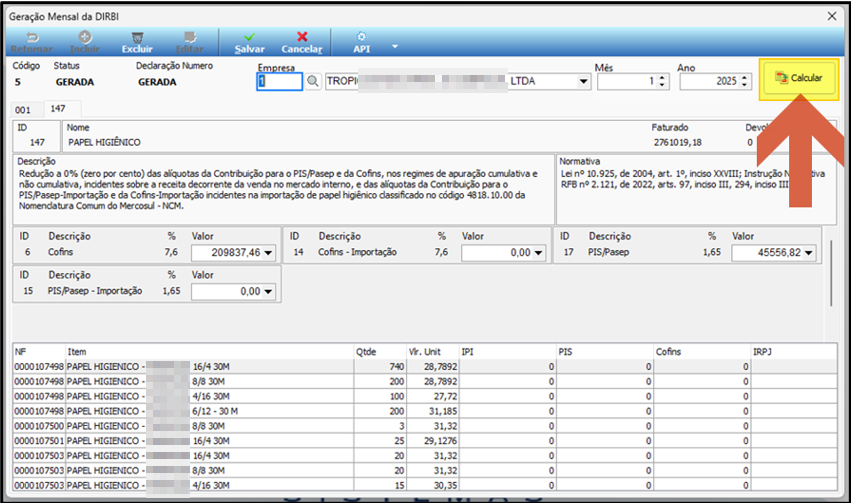Select the row for NF 0000107501

pos(424,441)
